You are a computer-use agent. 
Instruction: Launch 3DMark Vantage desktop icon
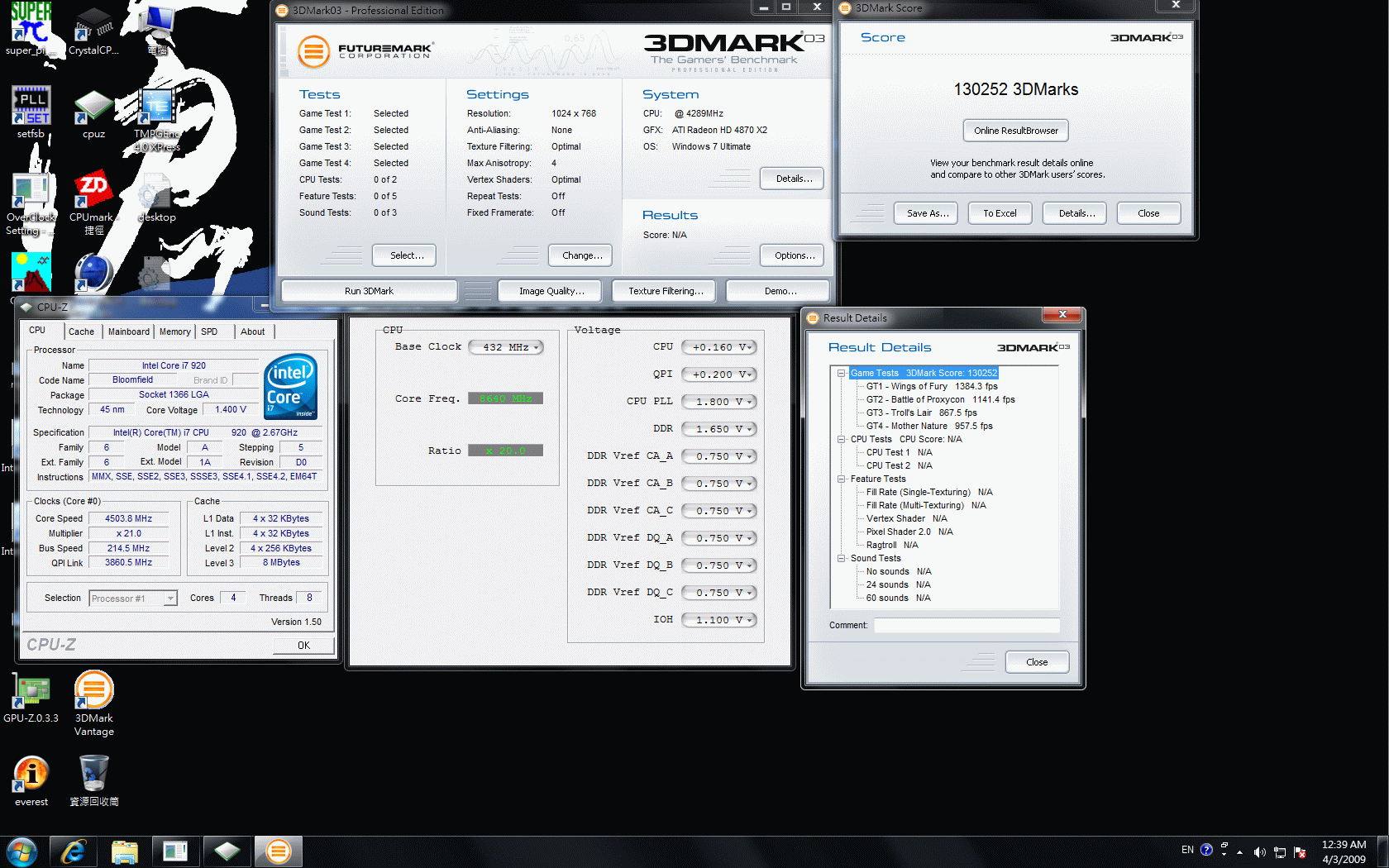(93, 703)
